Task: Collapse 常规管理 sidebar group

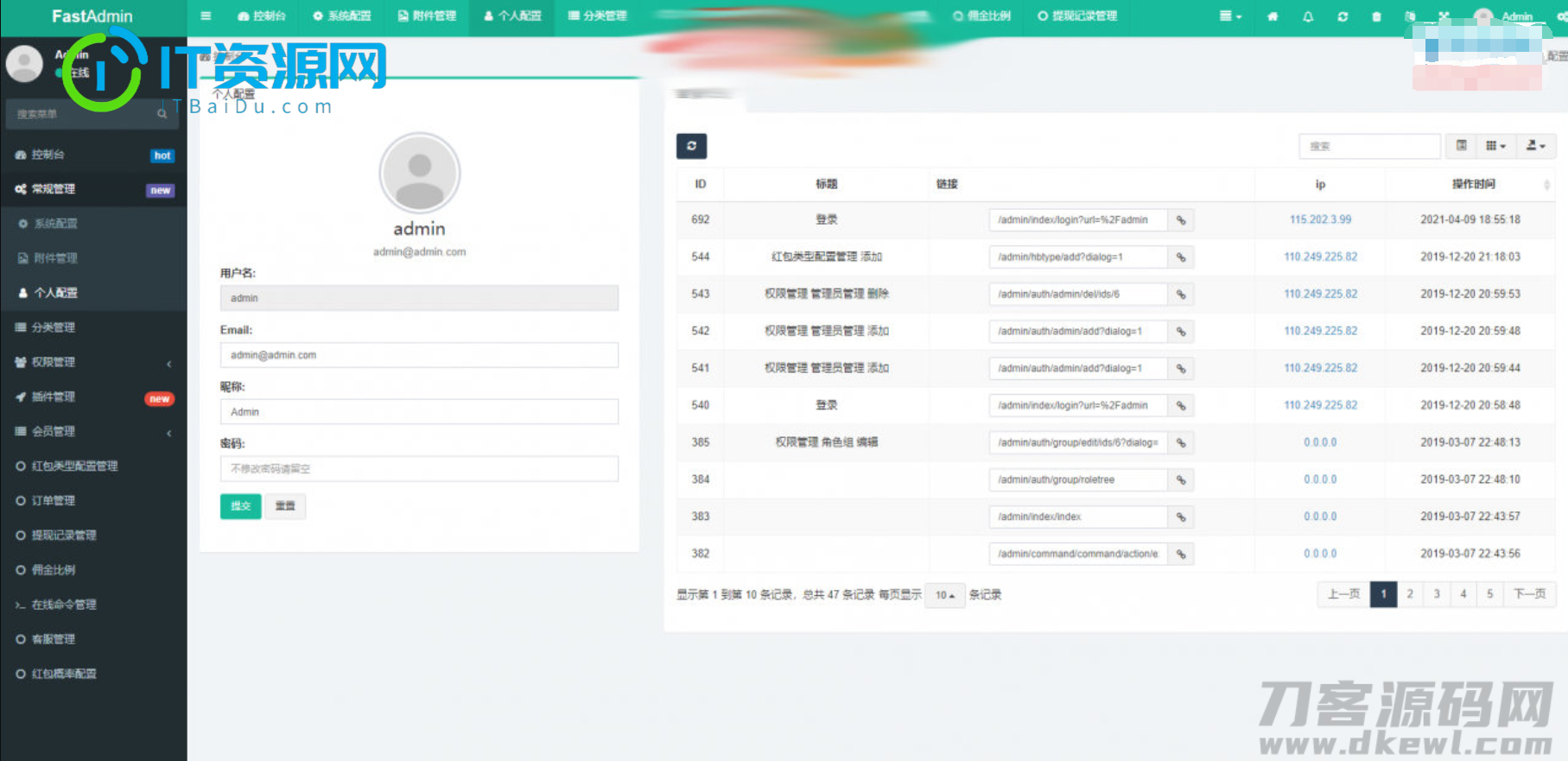Action: tap(93, 189)
